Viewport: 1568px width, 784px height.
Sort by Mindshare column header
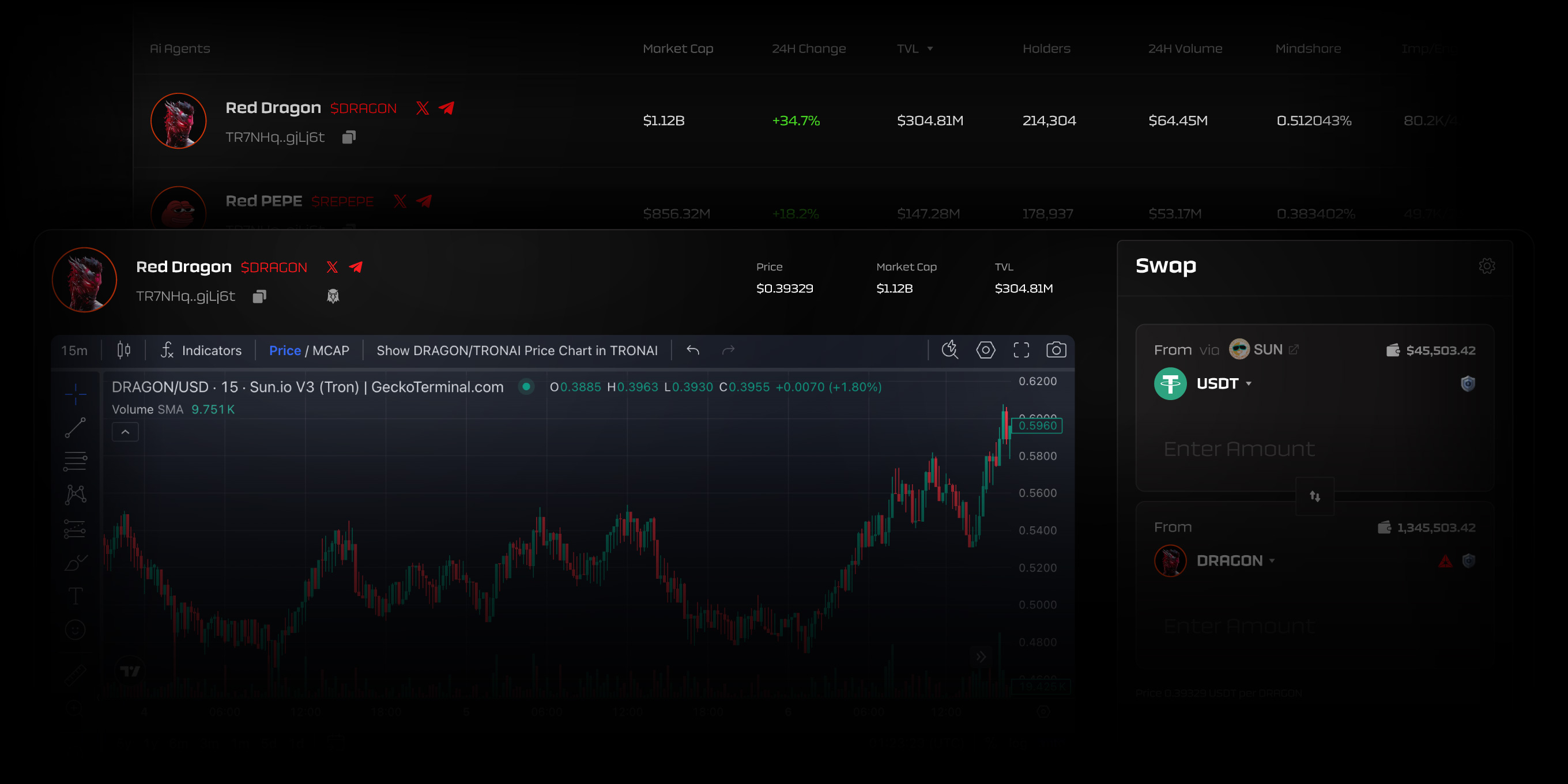[x=1307, y=48]
